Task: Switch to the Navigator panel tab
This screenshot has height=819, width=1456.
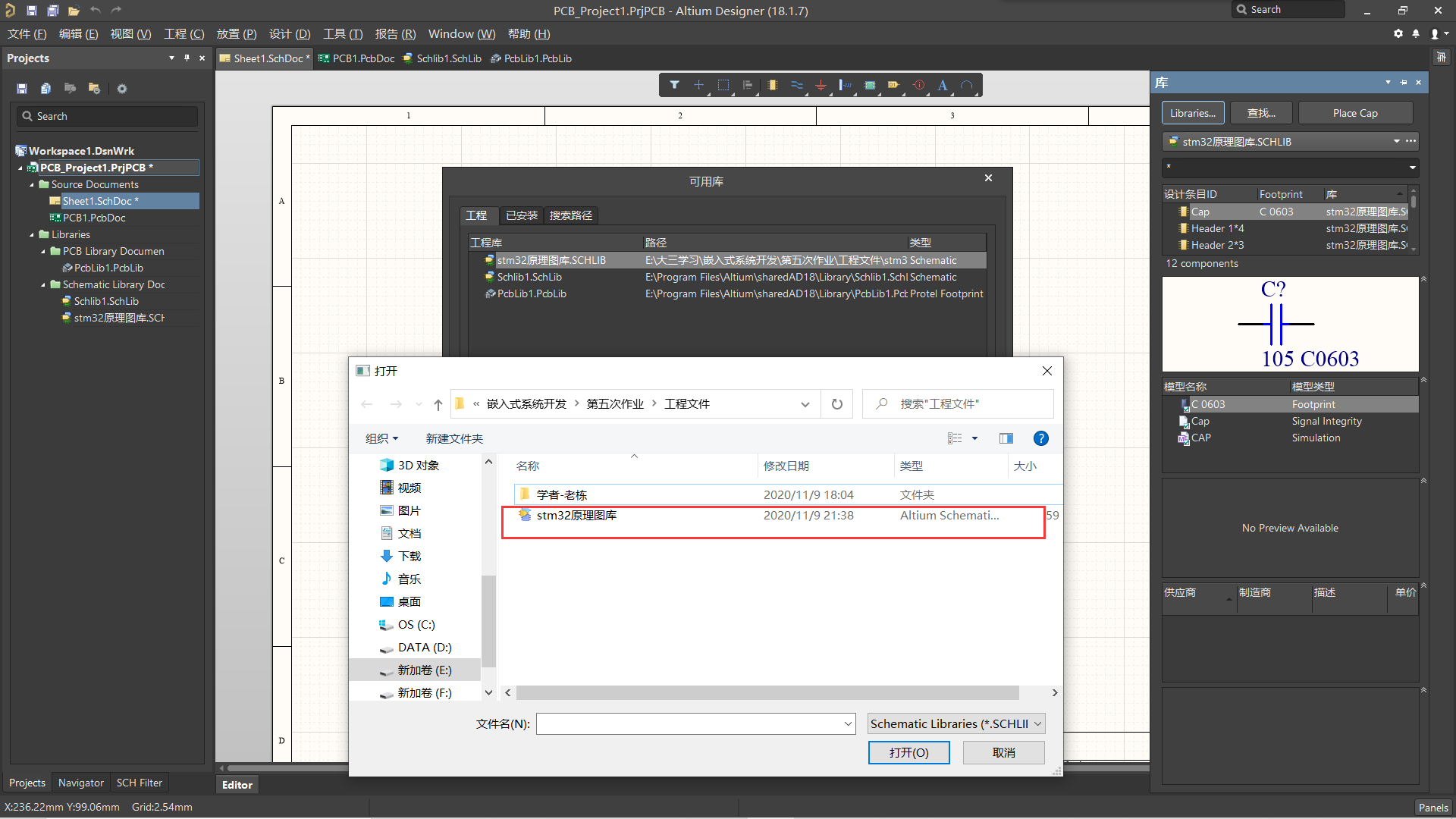Action: tap(81, 783)
